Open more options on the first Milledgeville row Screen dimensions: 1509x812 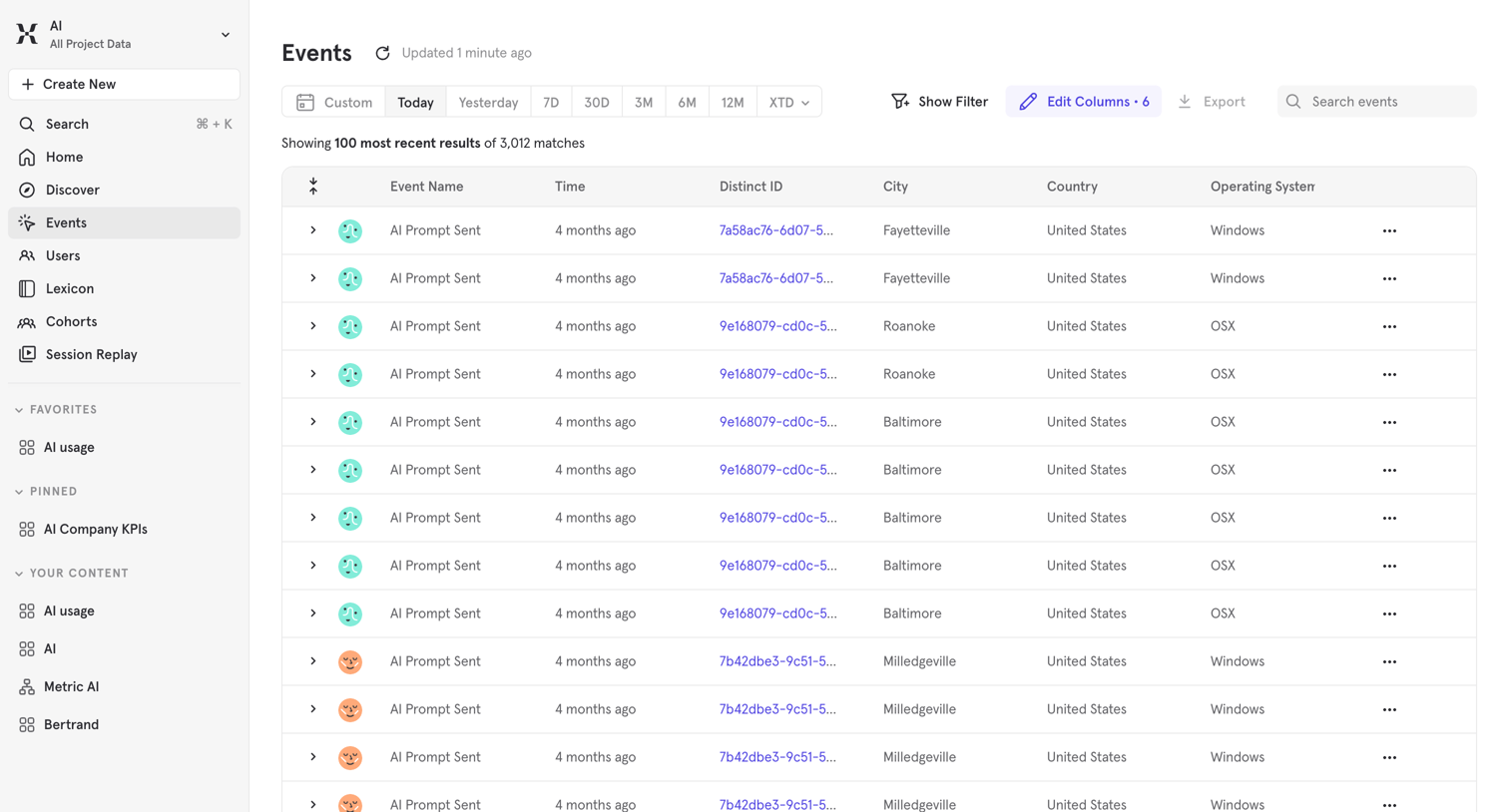[x=1389, y=661]
